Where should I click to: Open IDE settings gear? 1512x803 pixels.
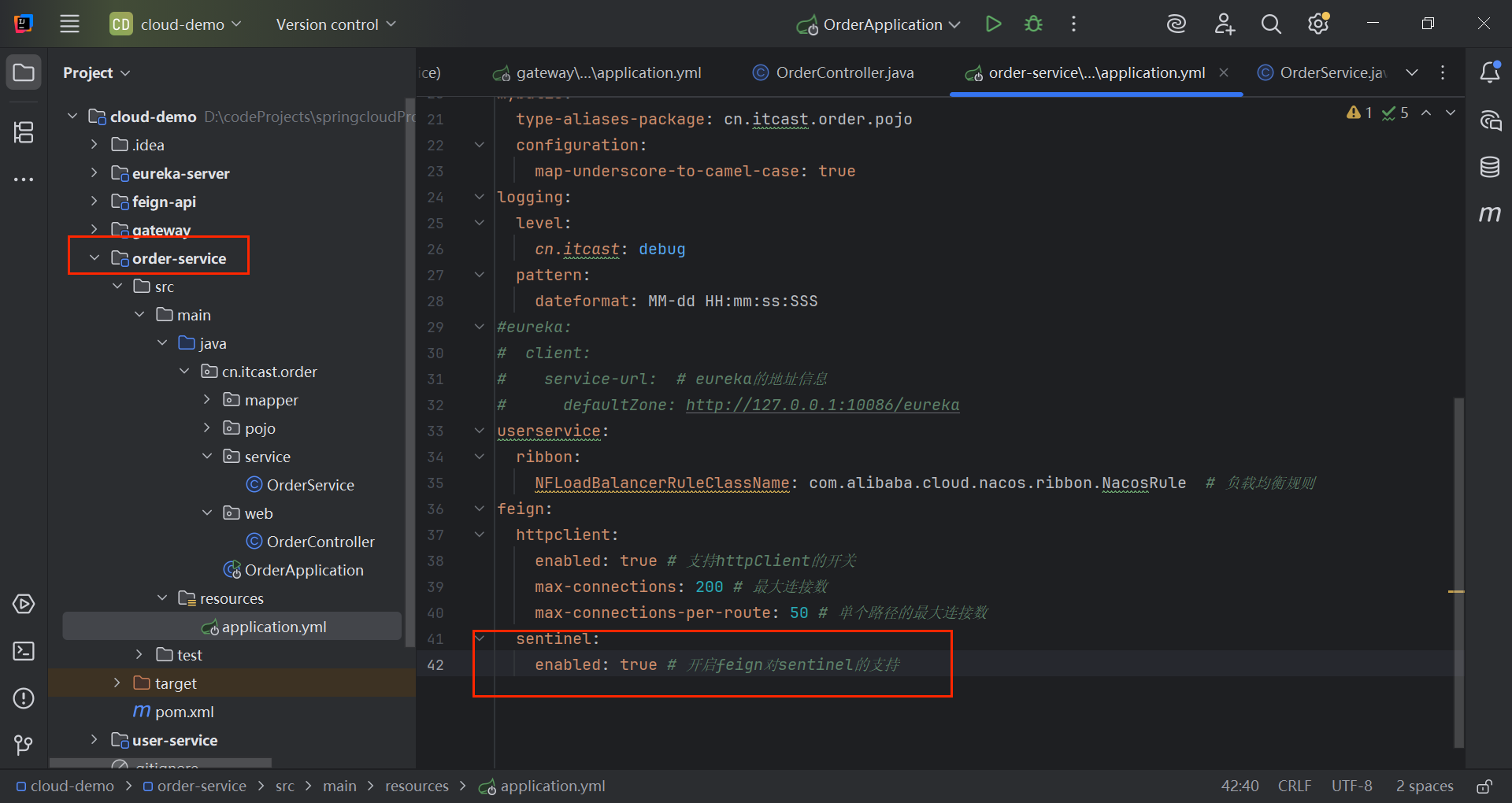click(x=1318, y=24)
